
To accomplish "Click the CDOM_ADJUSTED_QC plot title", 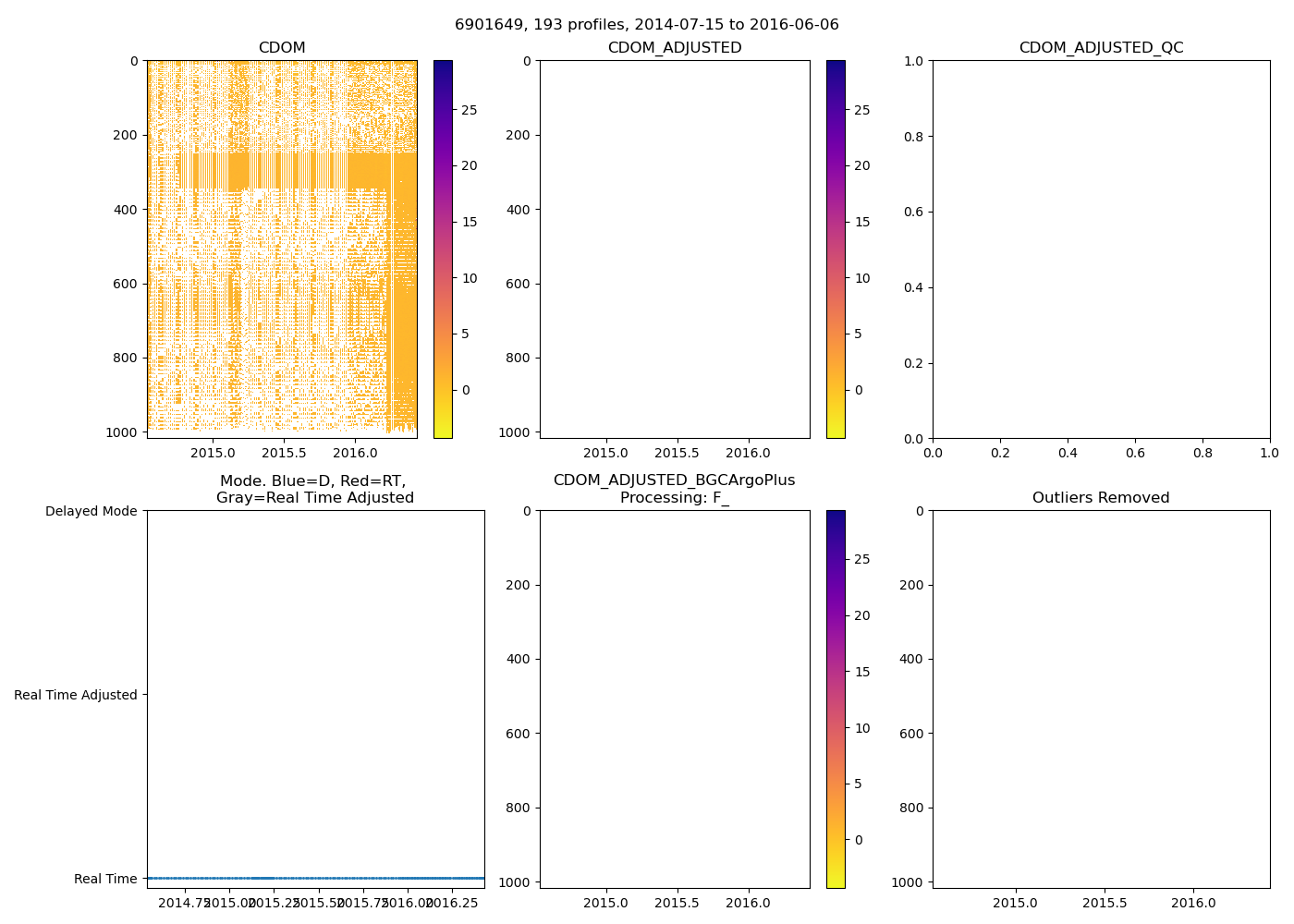I will [x=1101, y=48].
